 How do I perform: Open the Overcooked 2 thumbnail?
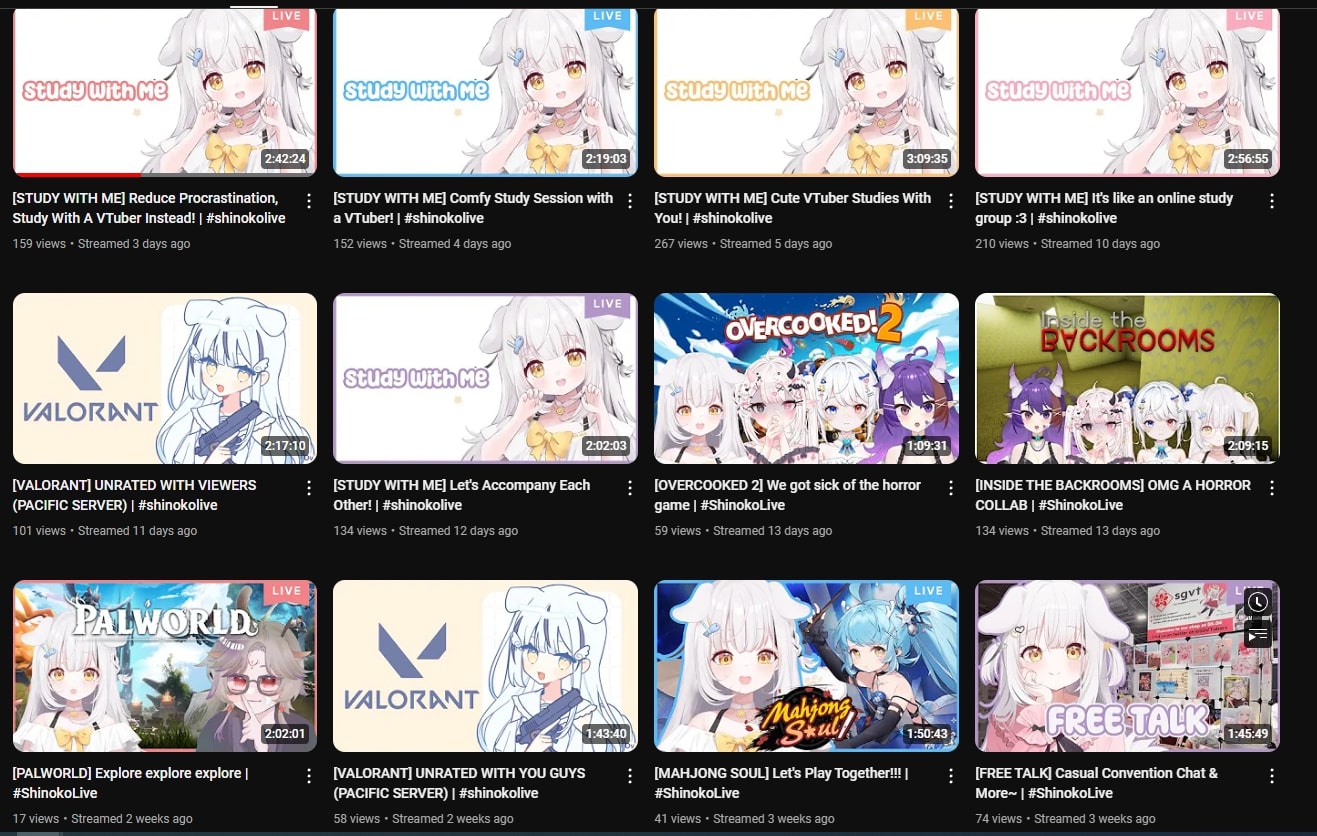coord(806,378)
